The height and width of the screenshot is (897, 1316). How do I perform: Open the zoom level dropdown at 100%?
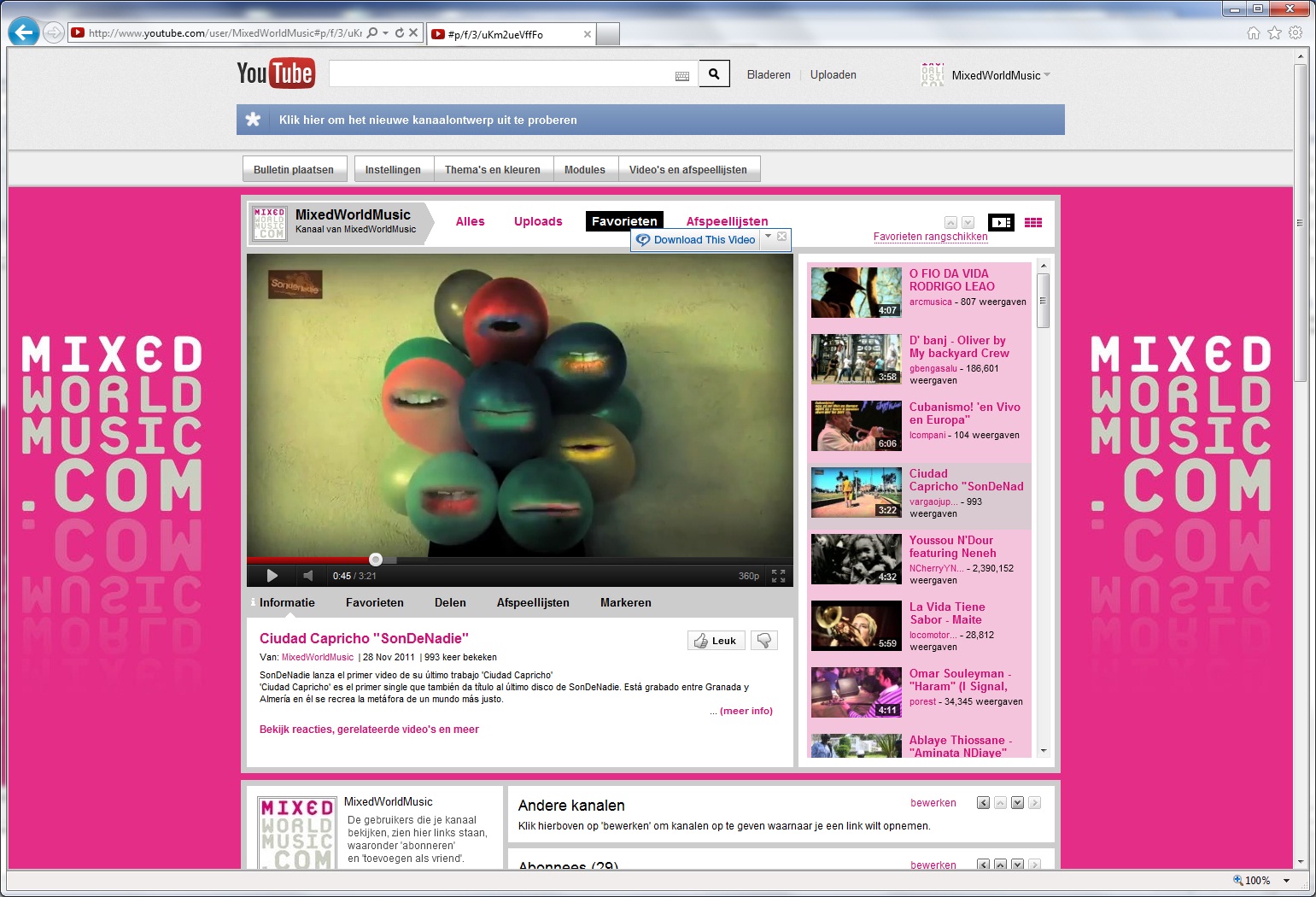pyautogui.click(x=1286, y=881)
